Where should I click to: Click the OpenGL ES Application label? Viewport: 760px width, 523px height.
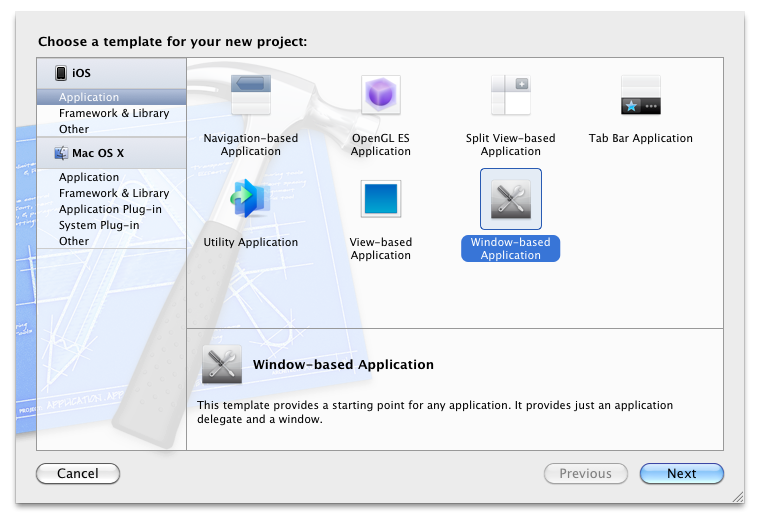pos(380,144)
